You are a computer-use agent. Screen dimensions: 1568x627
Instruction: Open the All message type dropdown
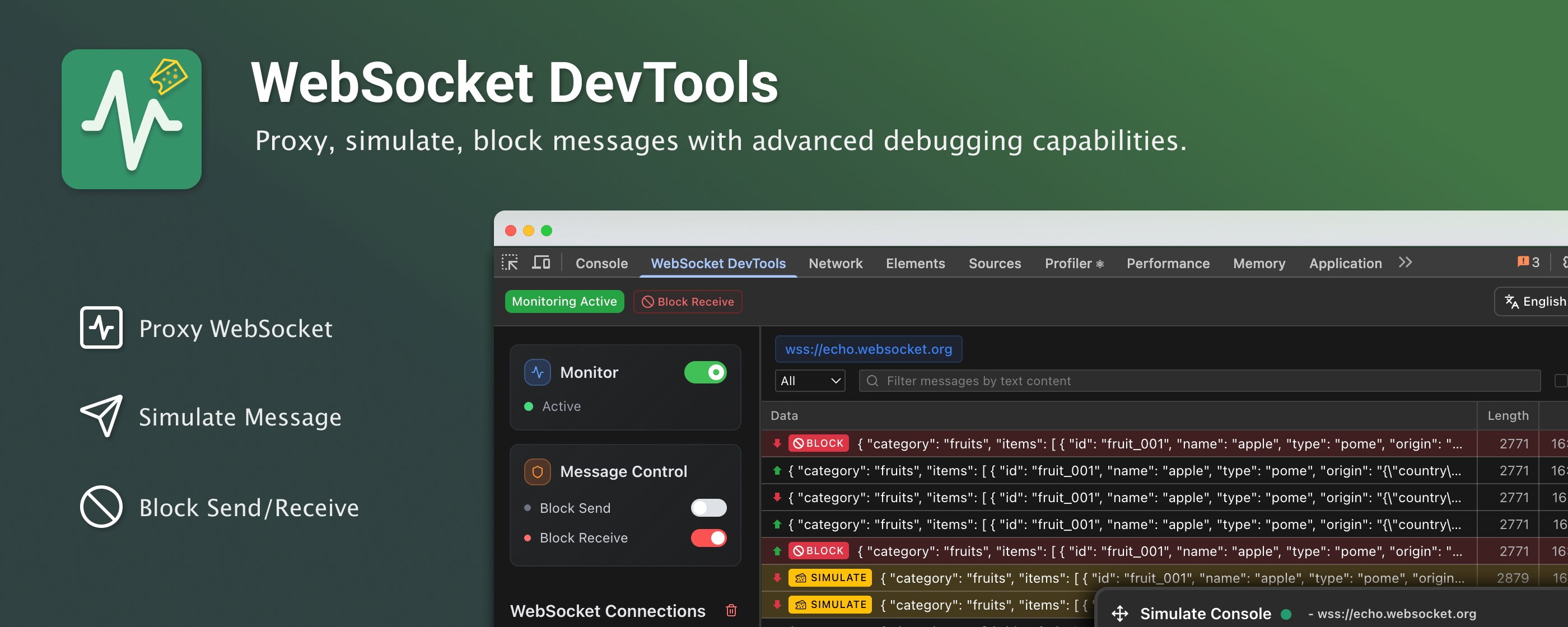tap(810, 381)
